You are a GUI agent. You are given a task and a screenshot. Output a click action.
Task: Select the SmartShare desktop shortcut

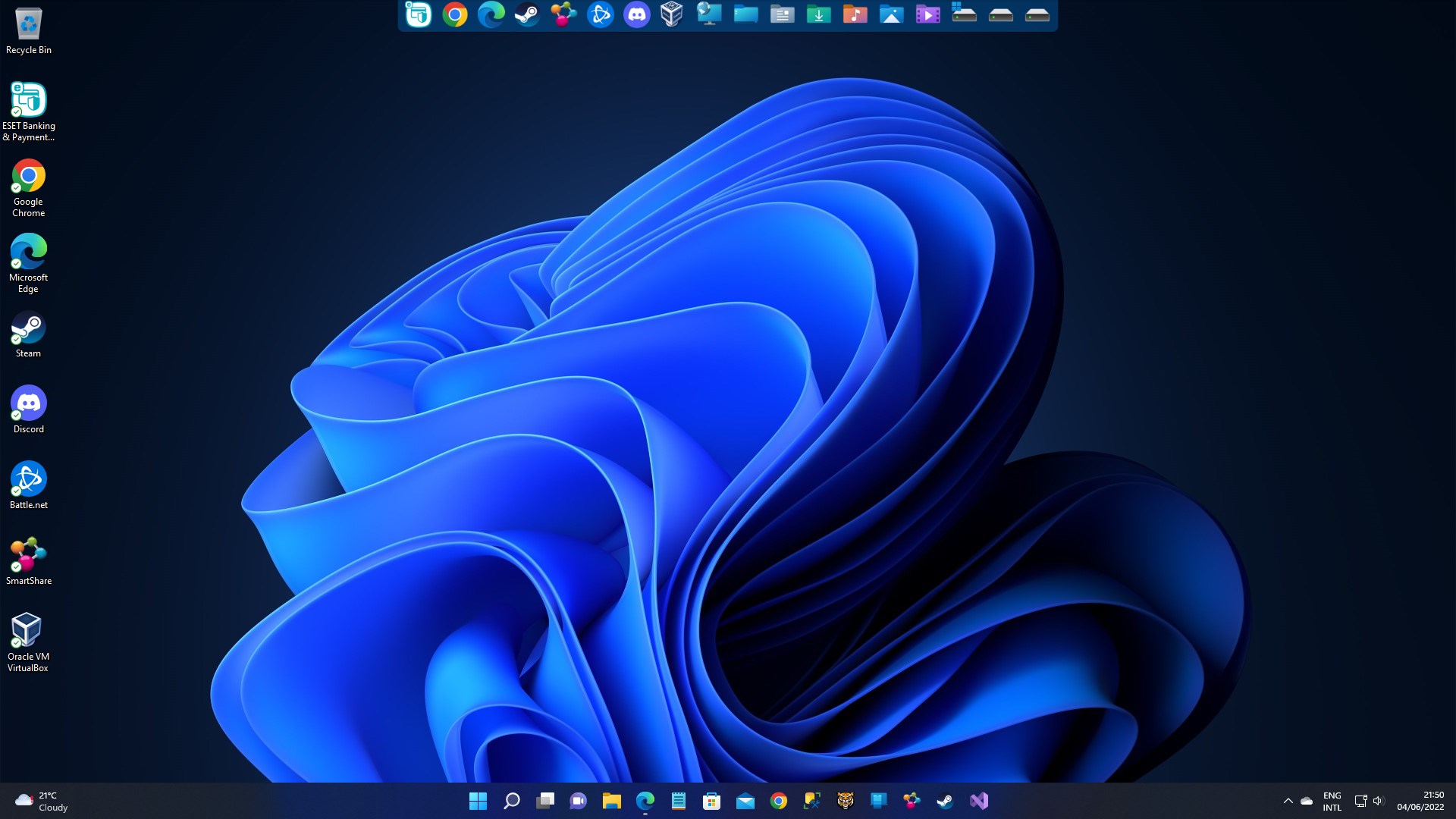click(x=28, y=562)
